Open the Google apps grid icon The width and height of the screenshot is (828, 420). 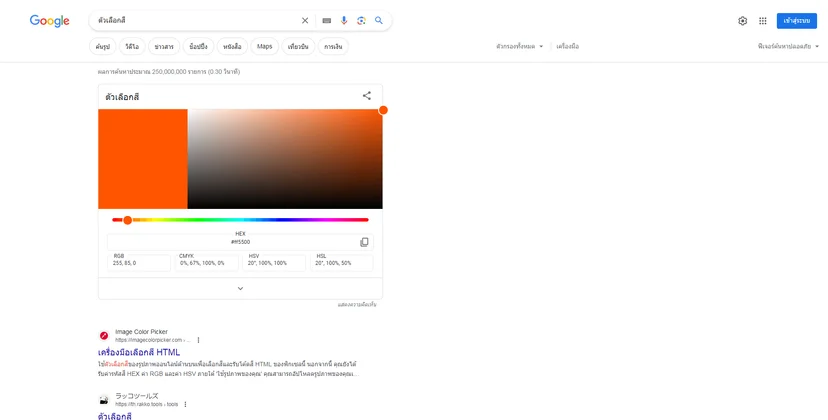763,21
